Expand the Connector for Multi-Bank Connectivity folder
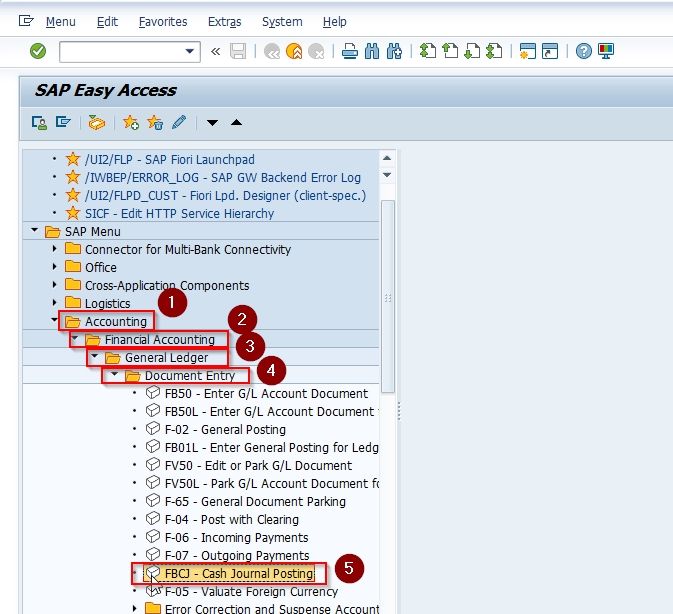 [54, 249]
